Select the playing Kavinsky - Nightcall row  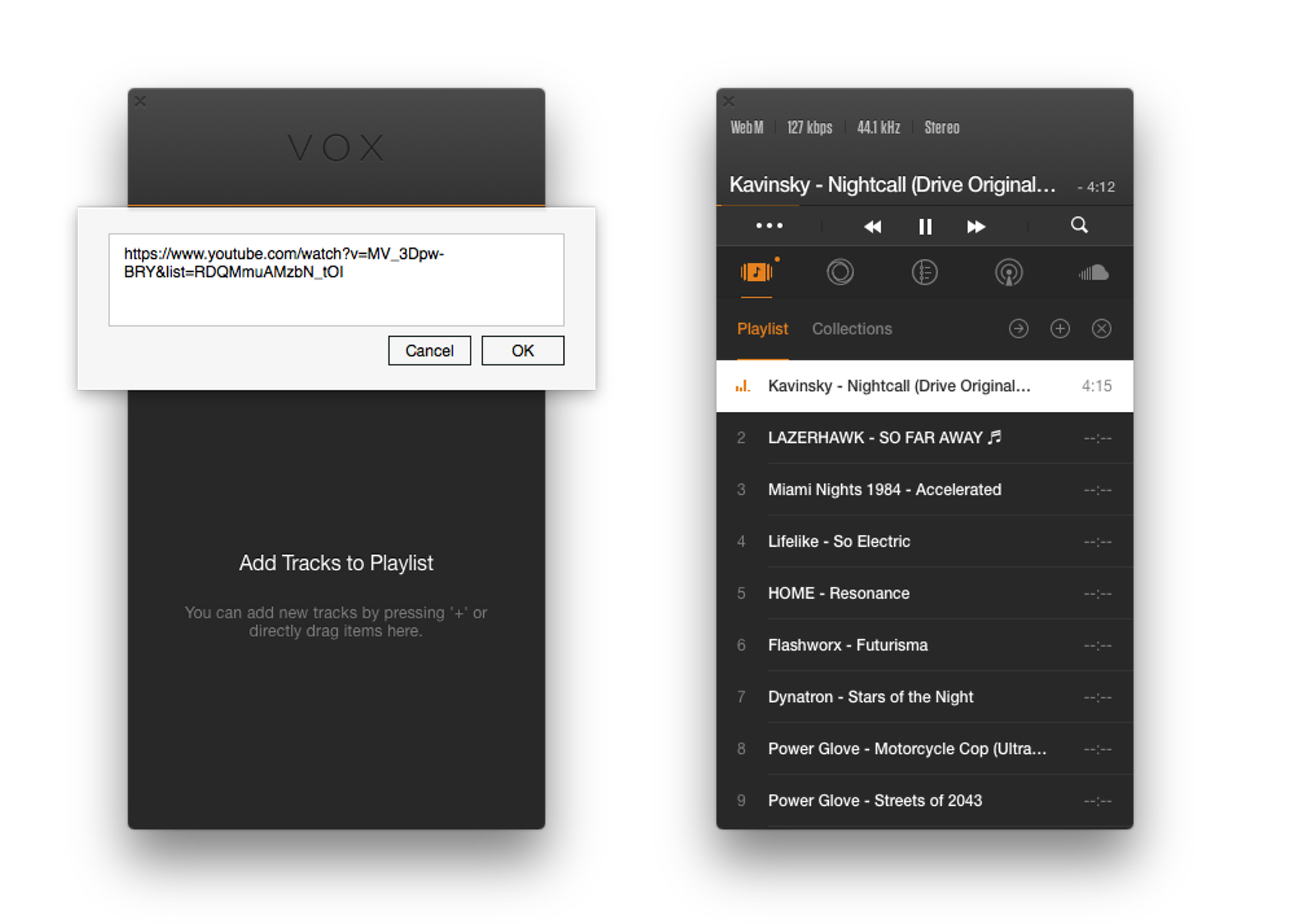(x=925, y=386)
